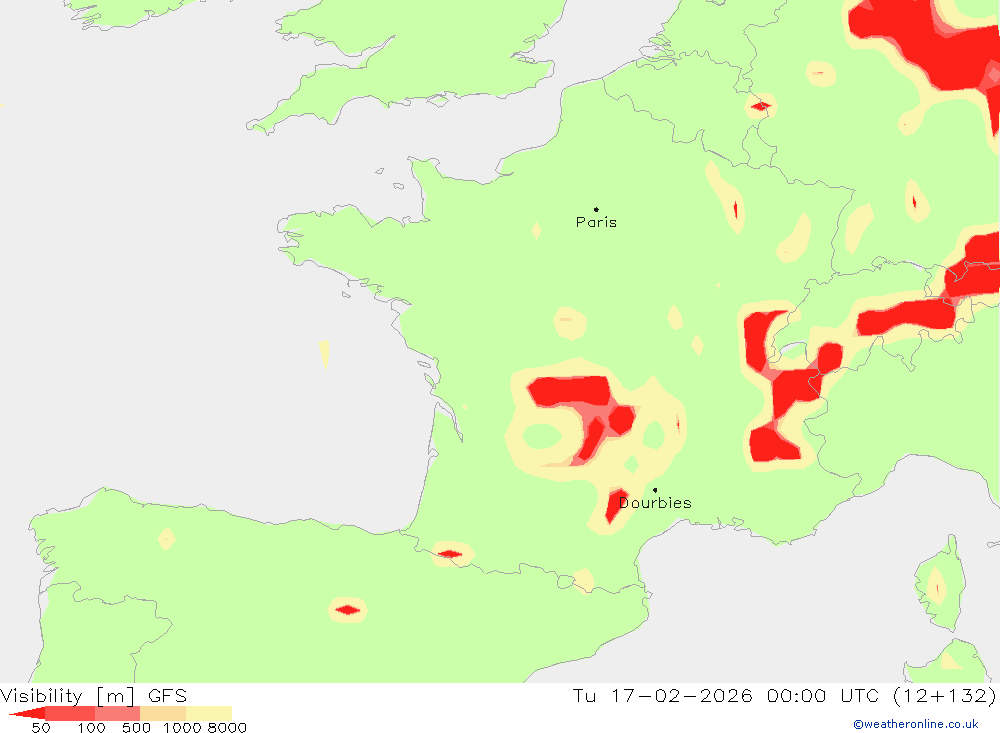Screen dimensions: 1000x733
Task: Open the weatheronline.co.uk copyright link
Action: click(x=916, y=724)
